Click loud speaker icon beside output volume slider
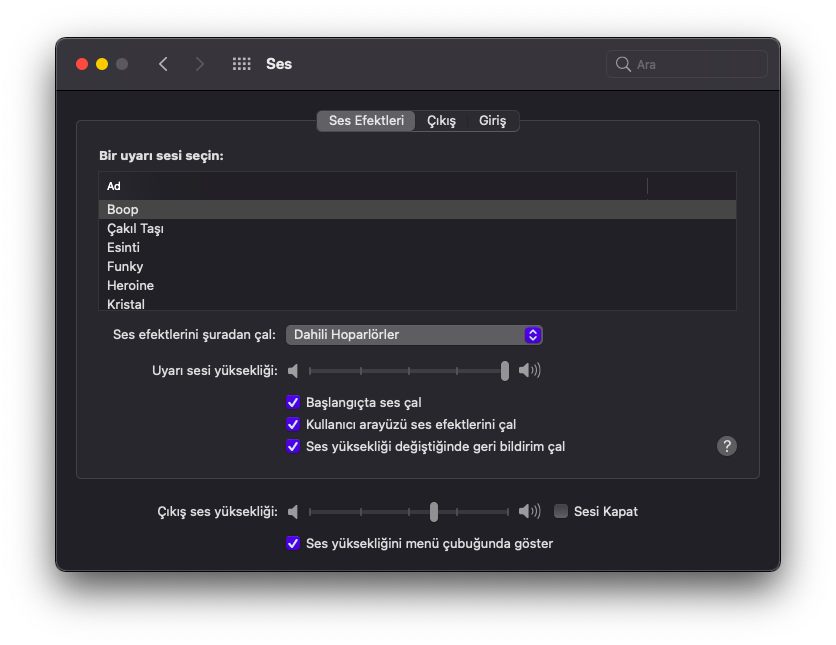This screenshot has width=836, height=645. click(529, 512)
